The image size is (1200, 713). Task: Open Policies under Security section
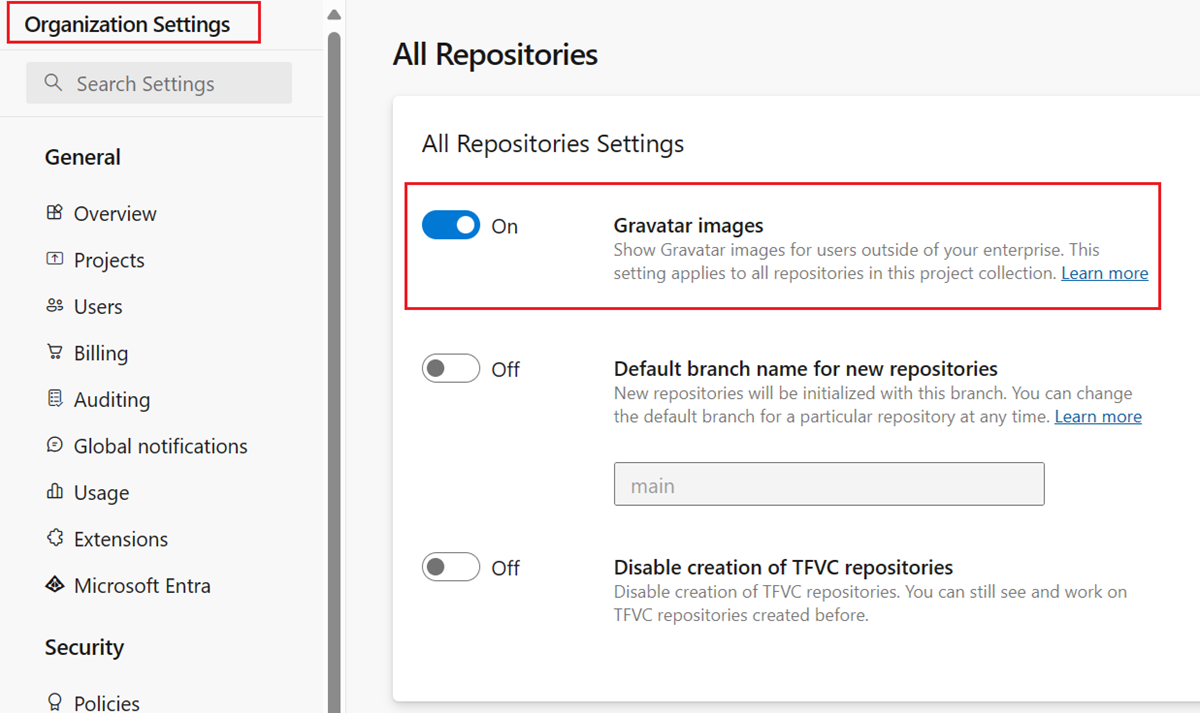[106, 703]
